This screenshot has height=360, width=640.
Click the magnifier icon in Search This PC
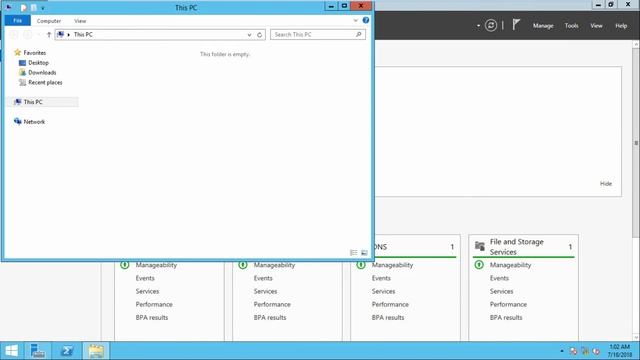[358, 34]
